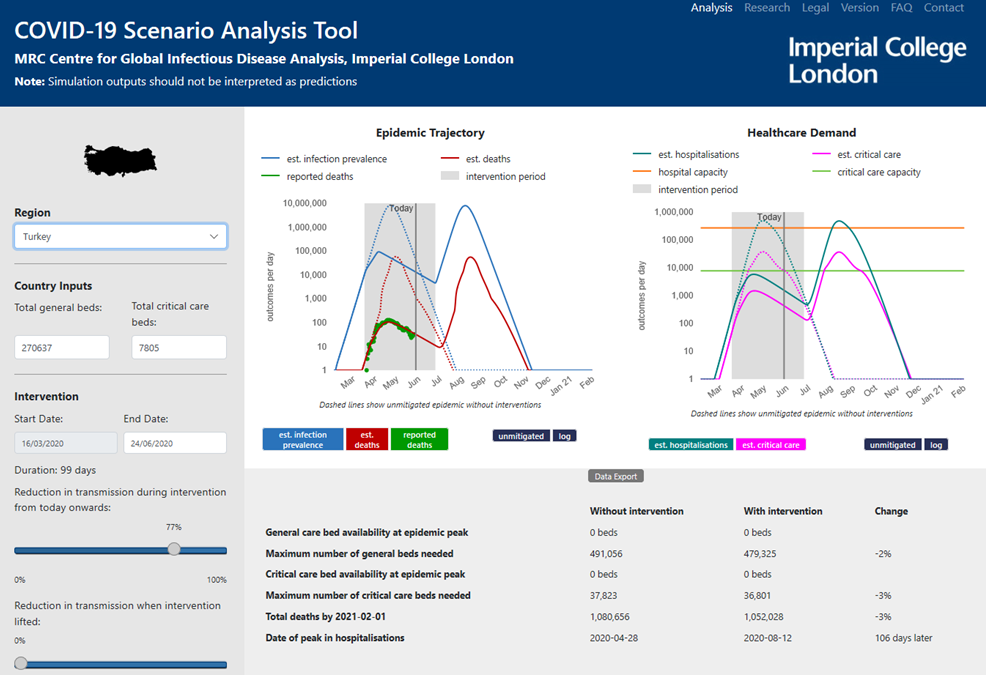Click the Total general beds input field

(61, 348)
